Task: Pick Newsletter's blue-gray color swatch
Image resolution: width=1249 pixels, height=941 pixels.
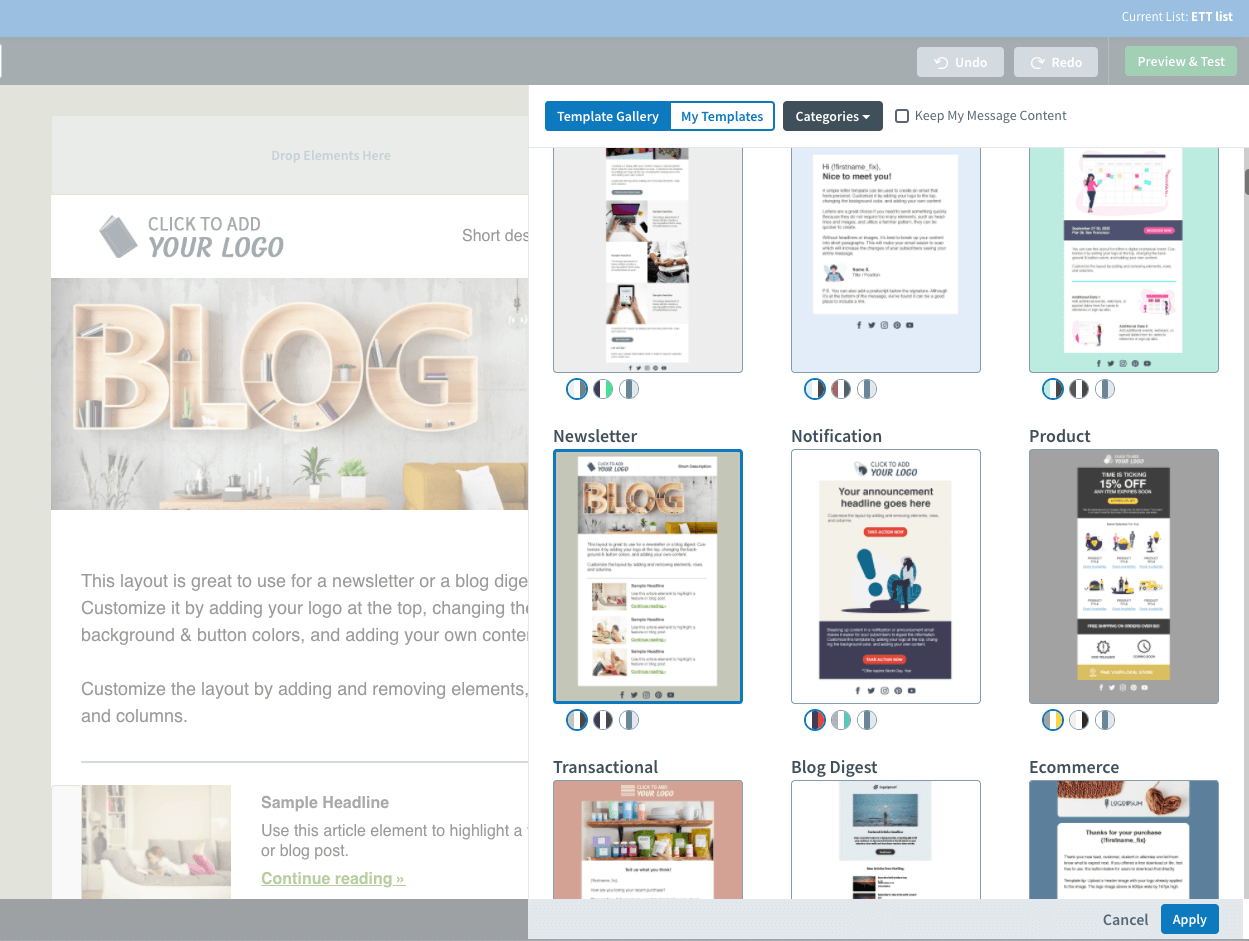Action: (x=629, y=720)
